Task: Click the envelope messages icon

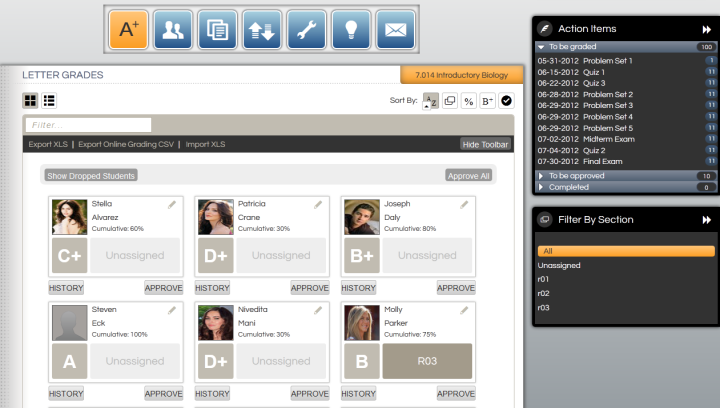Action: tap(397, 29)
